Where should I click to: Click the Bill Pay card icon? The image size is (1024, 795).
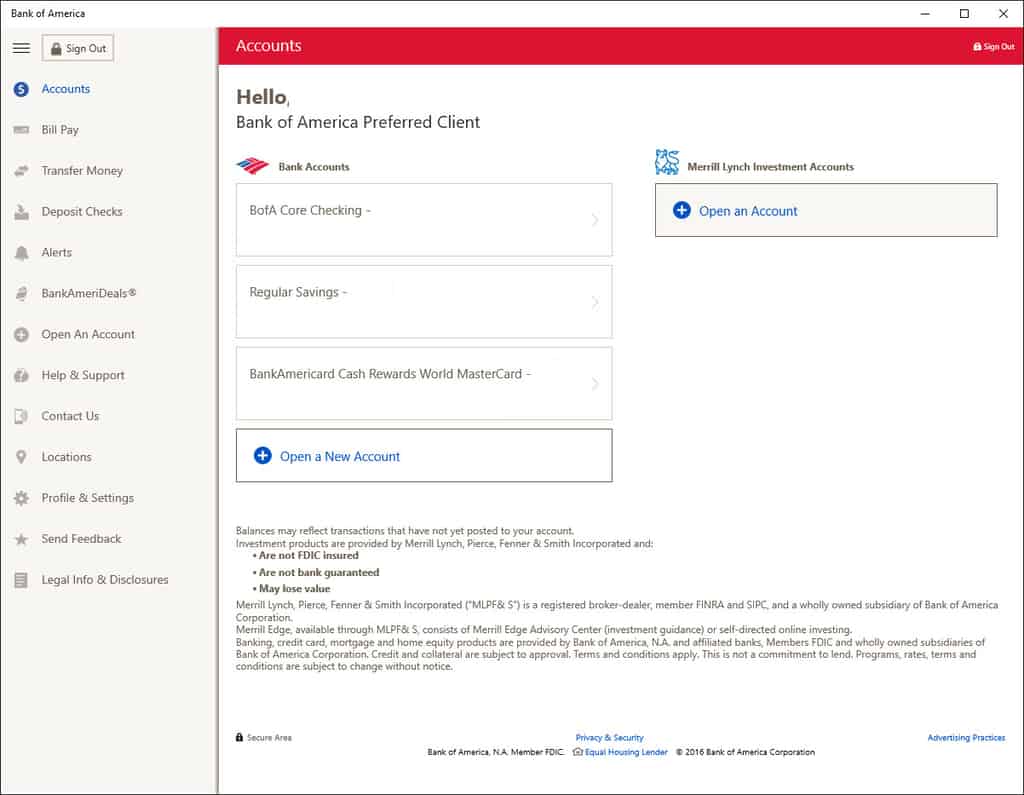21,130
